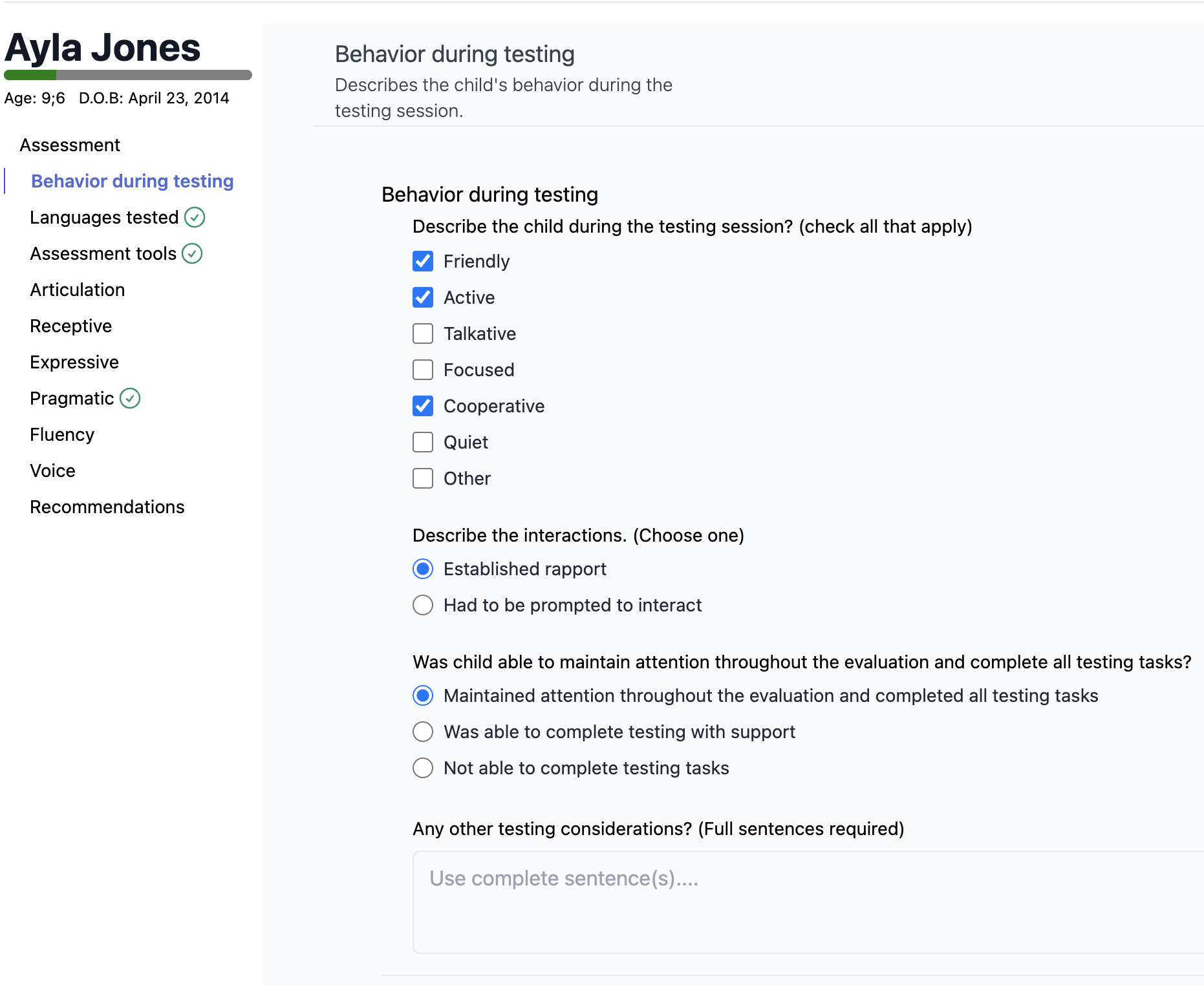This screenshot has width=1204, height=985.
Task: Click the Assessment heading in sidebar
Action: click(x=70, y=145)
